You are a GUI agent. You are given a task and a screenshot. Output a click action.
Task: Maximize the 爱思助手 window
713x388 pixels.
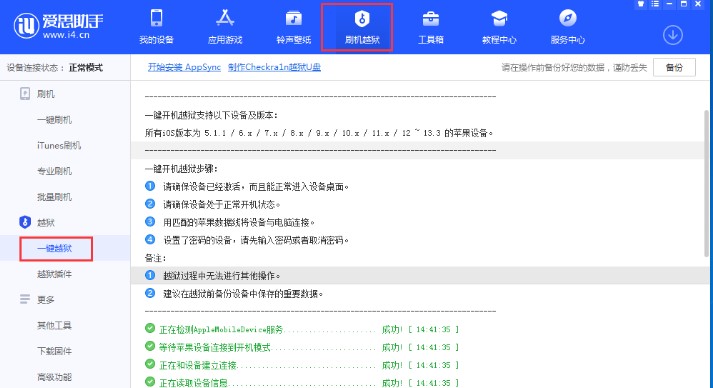pyautogui.click(x=683, y=4)
